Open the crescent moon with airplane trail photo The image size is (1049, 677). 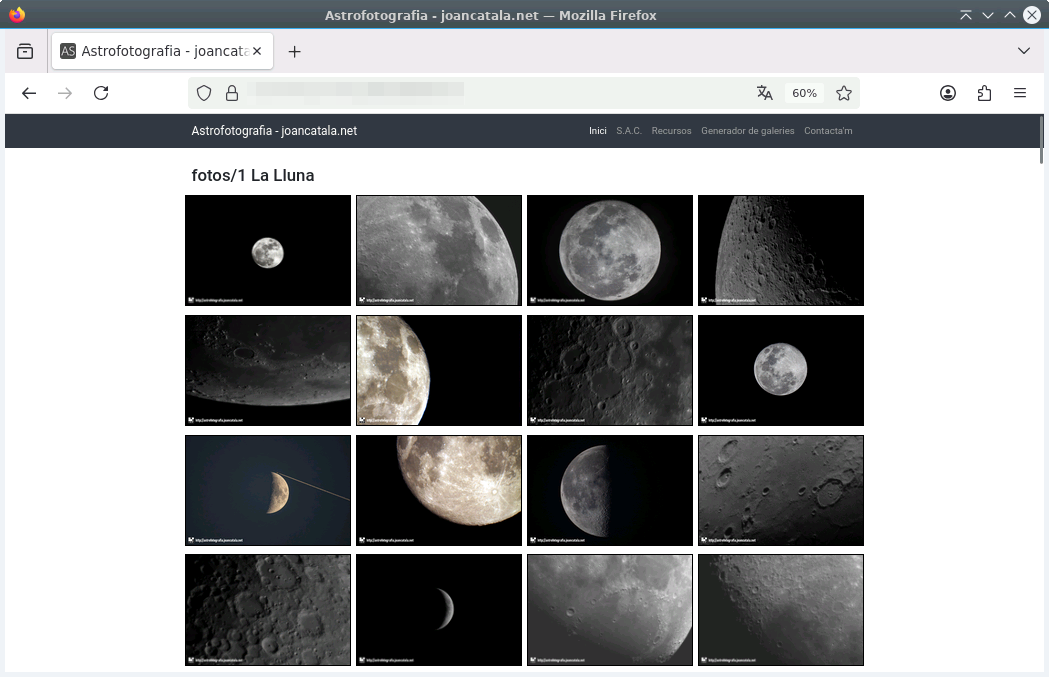point(268,490)
